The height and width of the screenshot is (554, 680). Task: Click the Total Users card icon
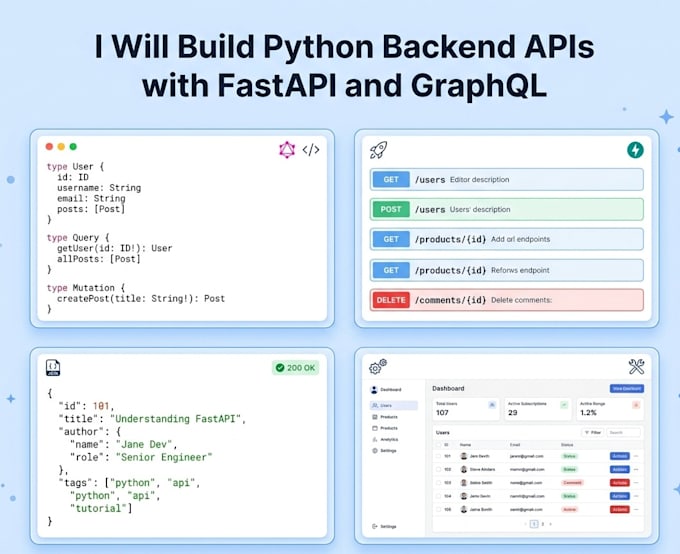(492, 405)
